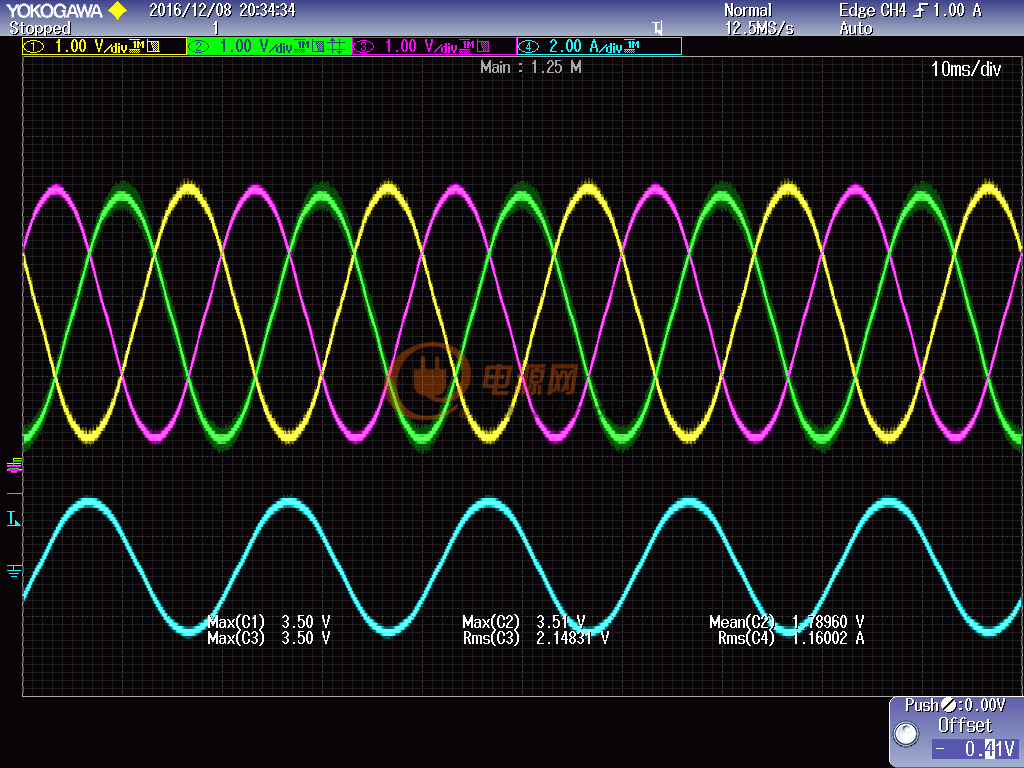This screenshot has height=768, width=1024.
Task: Click the cyan trigger level T marker
Action: pyautogui.click(x=13, y=519)
